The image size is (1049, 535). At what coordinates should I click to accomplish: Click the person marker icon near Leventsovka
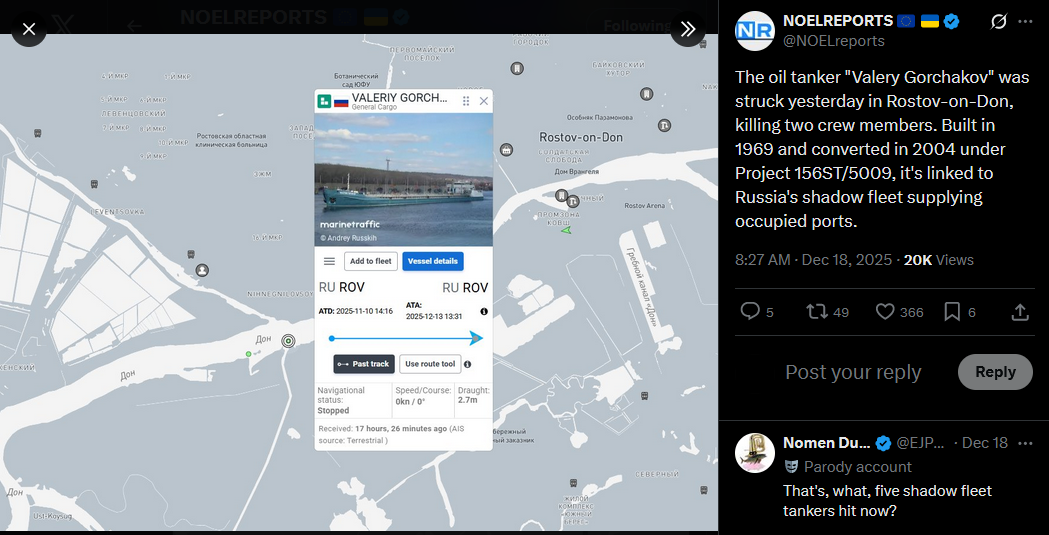[x=202, y=270]
